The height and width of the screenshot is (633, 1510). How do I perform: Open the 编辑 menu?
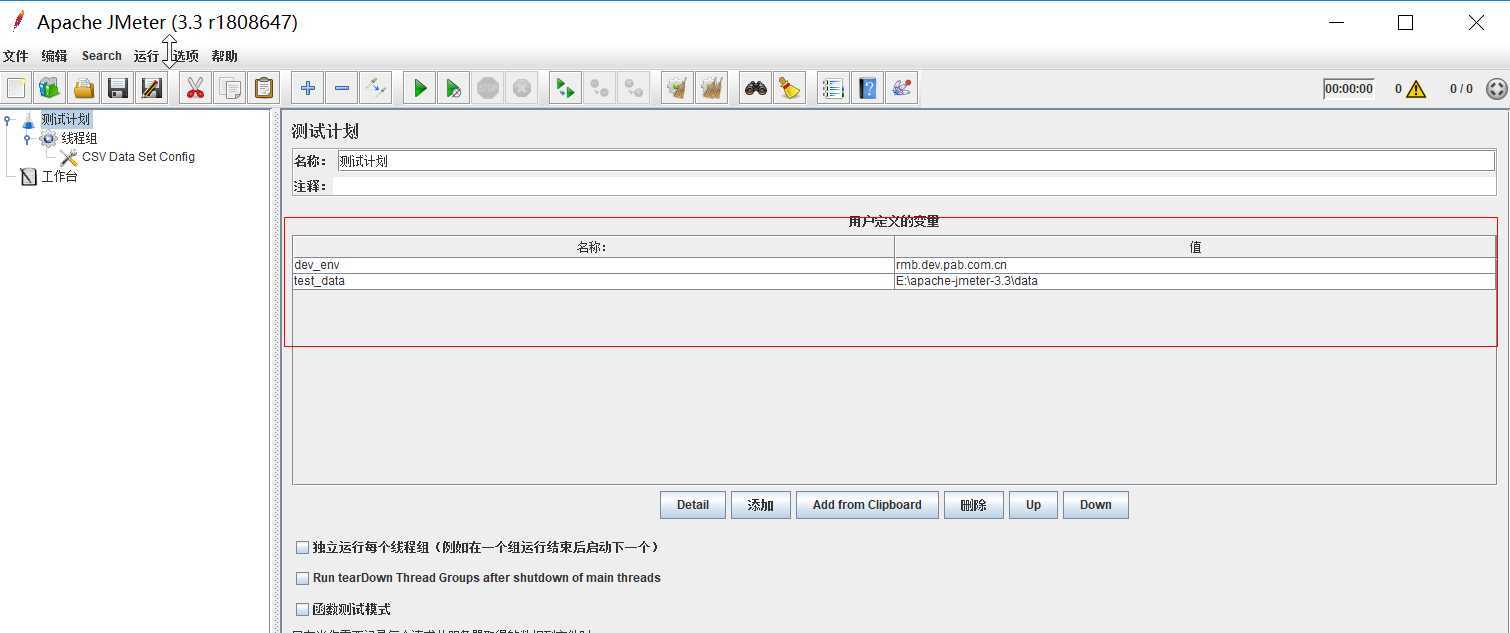click(54, 56)
